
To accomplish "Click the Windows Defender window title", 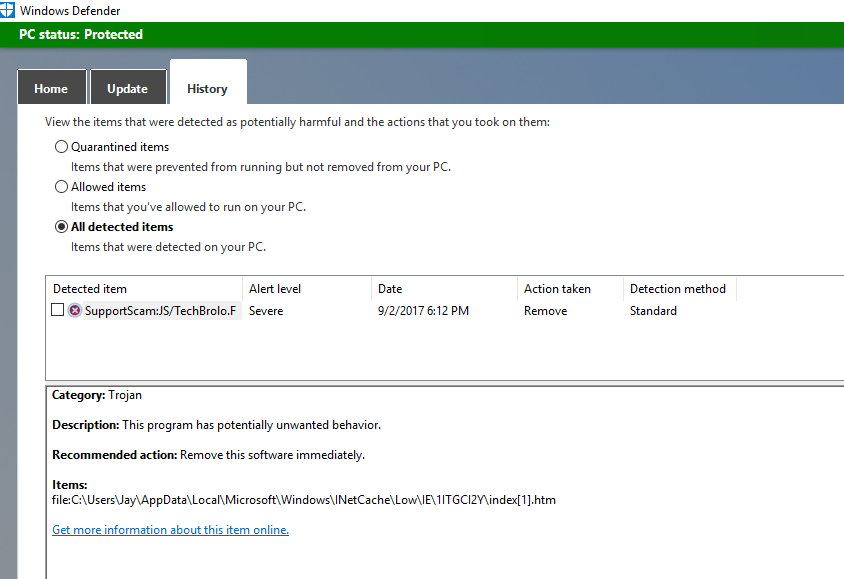I will coord(70,11).
